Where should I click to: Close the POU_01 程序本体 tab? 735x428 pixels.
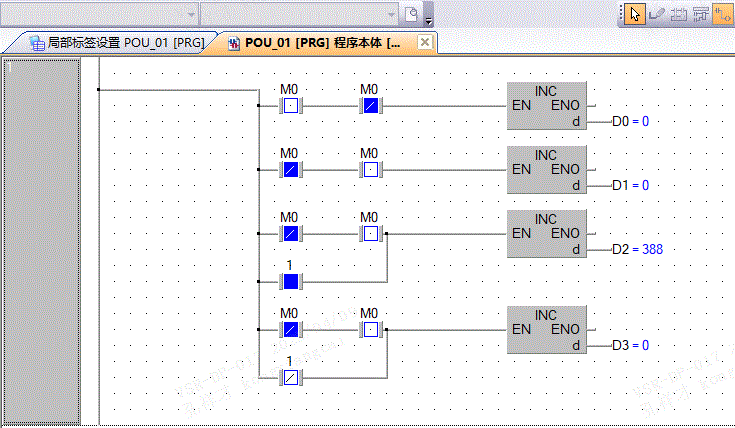424,42
